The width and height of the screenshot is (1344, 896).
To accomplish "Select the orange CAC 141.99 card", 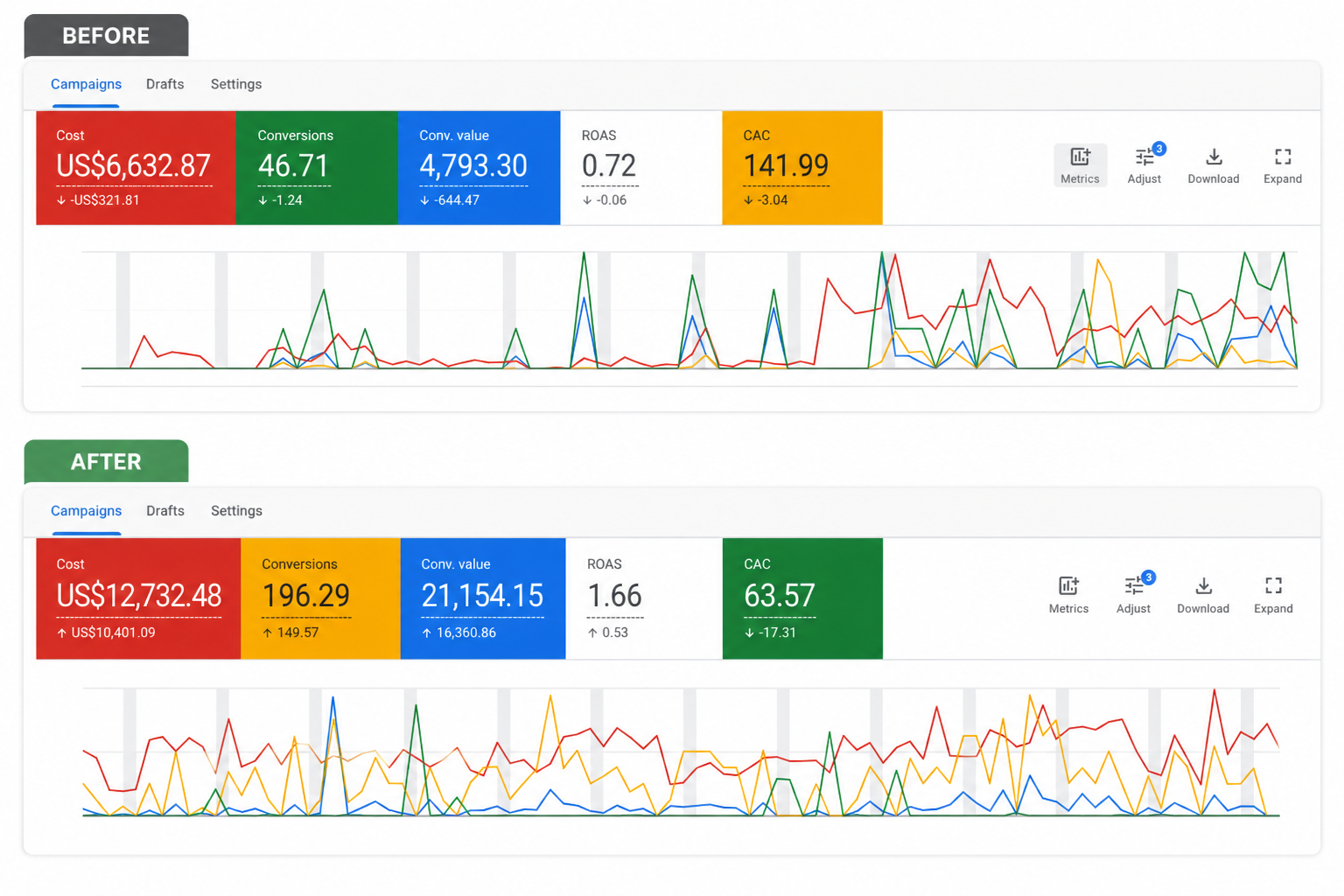I will tap(802, 168).
